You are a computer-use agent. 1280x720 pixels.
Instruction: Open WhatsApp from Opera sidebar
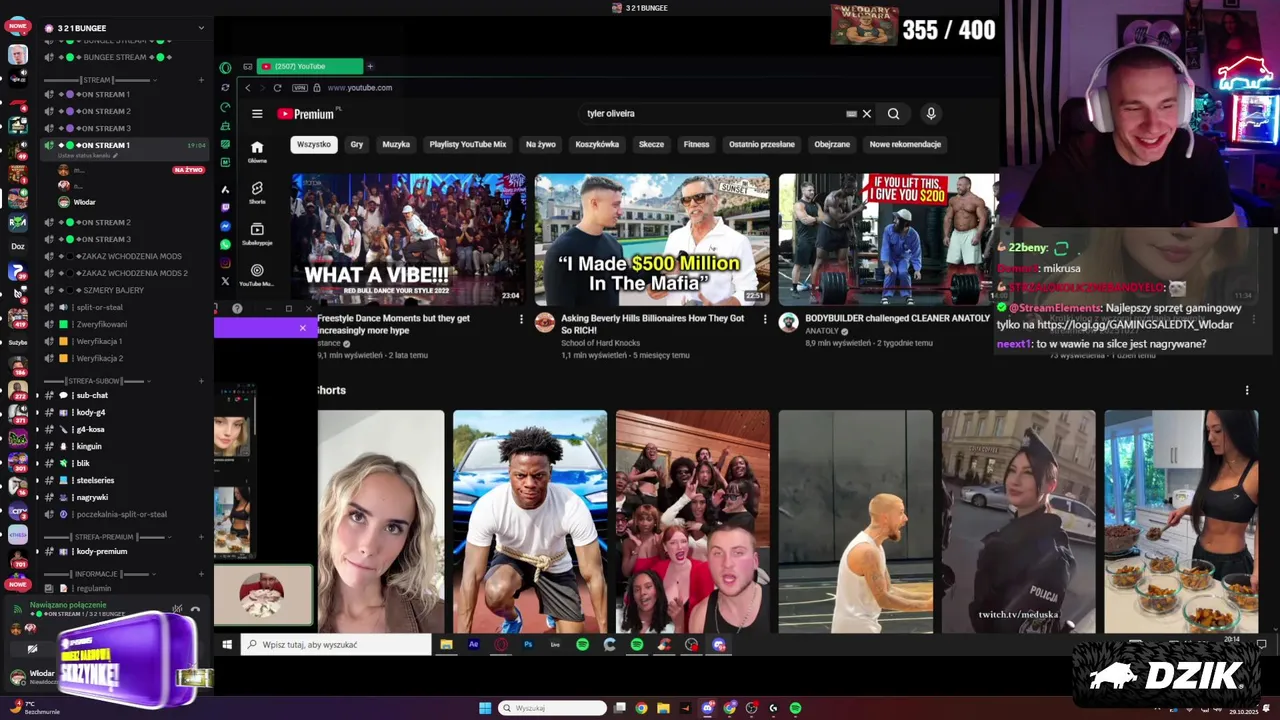coord(225,244)
